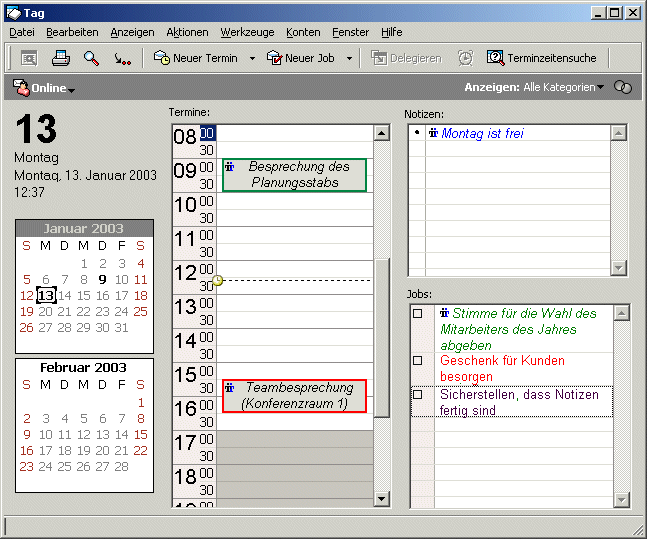This screenshot has height=539, width=647.
Task: Select job Sicherstellen, dass Notizen fertig sind
Action: pos(519,402)
